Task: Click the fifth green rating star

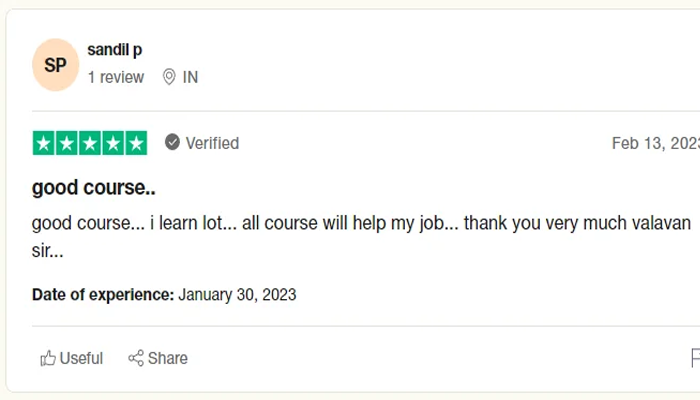Action: (135, 143)
